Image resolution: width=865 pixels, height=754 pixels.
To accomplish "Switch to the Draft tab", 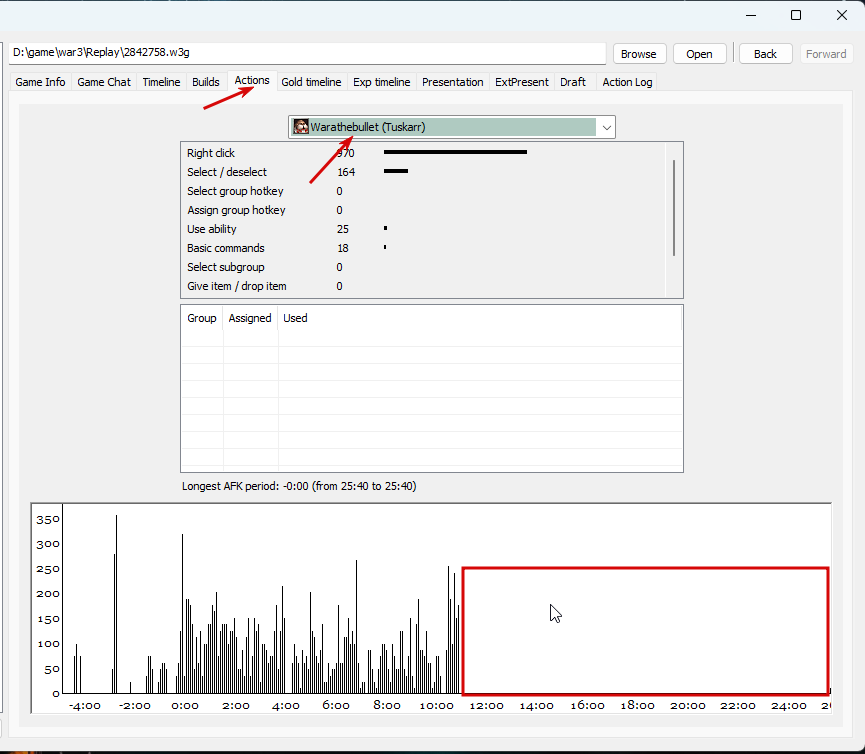I will coord(573,82).
